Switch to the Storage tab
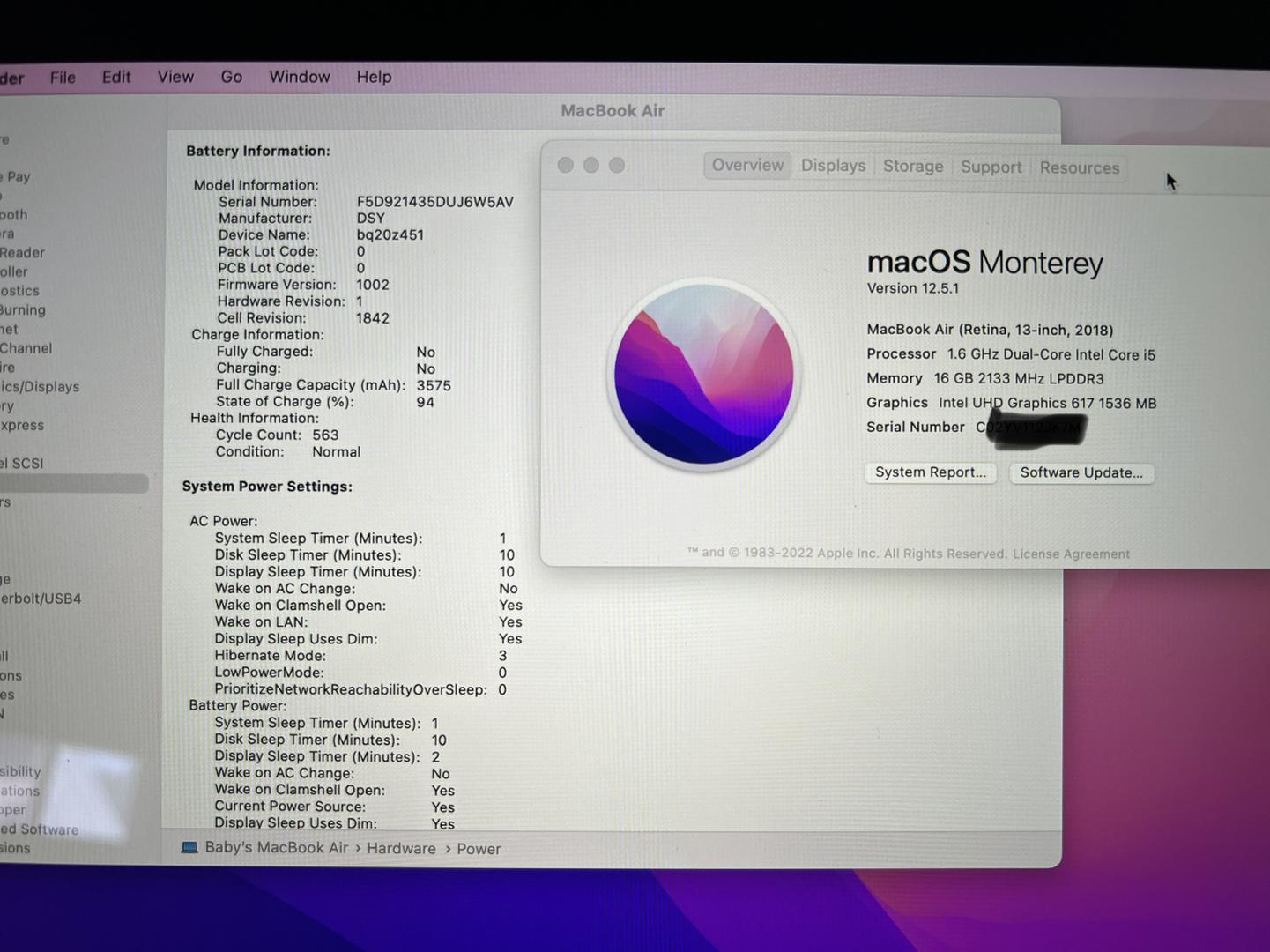 click(x=913, y=167)
